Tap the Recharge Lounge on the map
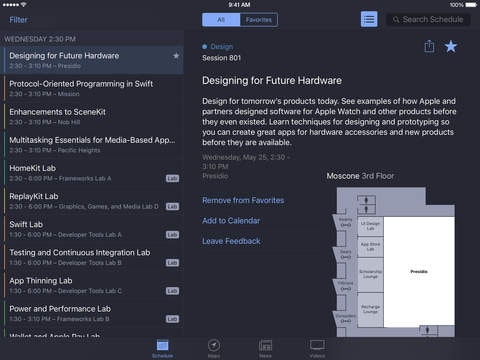 click(370, 309)
